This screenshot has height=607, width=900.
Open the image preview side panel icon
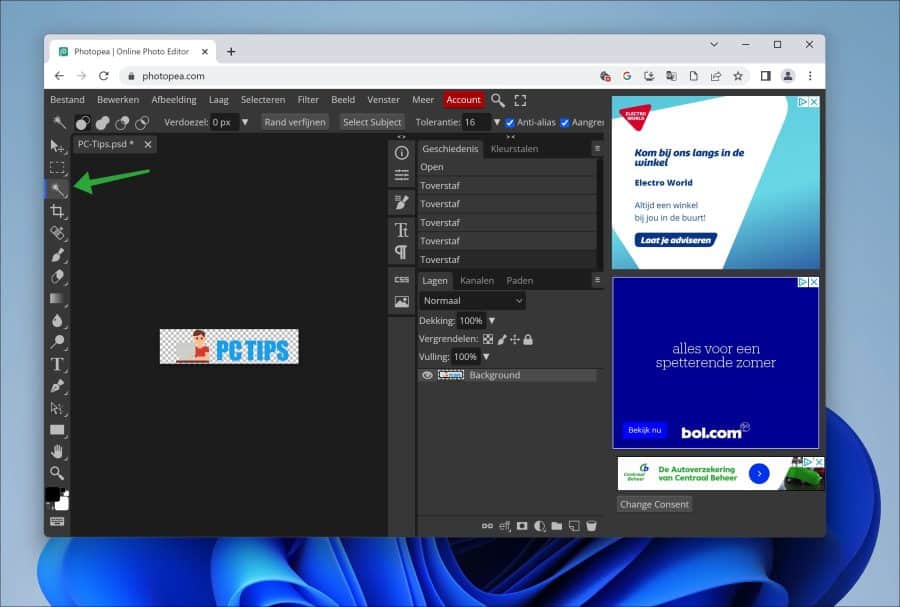click(x=402, y=302)
